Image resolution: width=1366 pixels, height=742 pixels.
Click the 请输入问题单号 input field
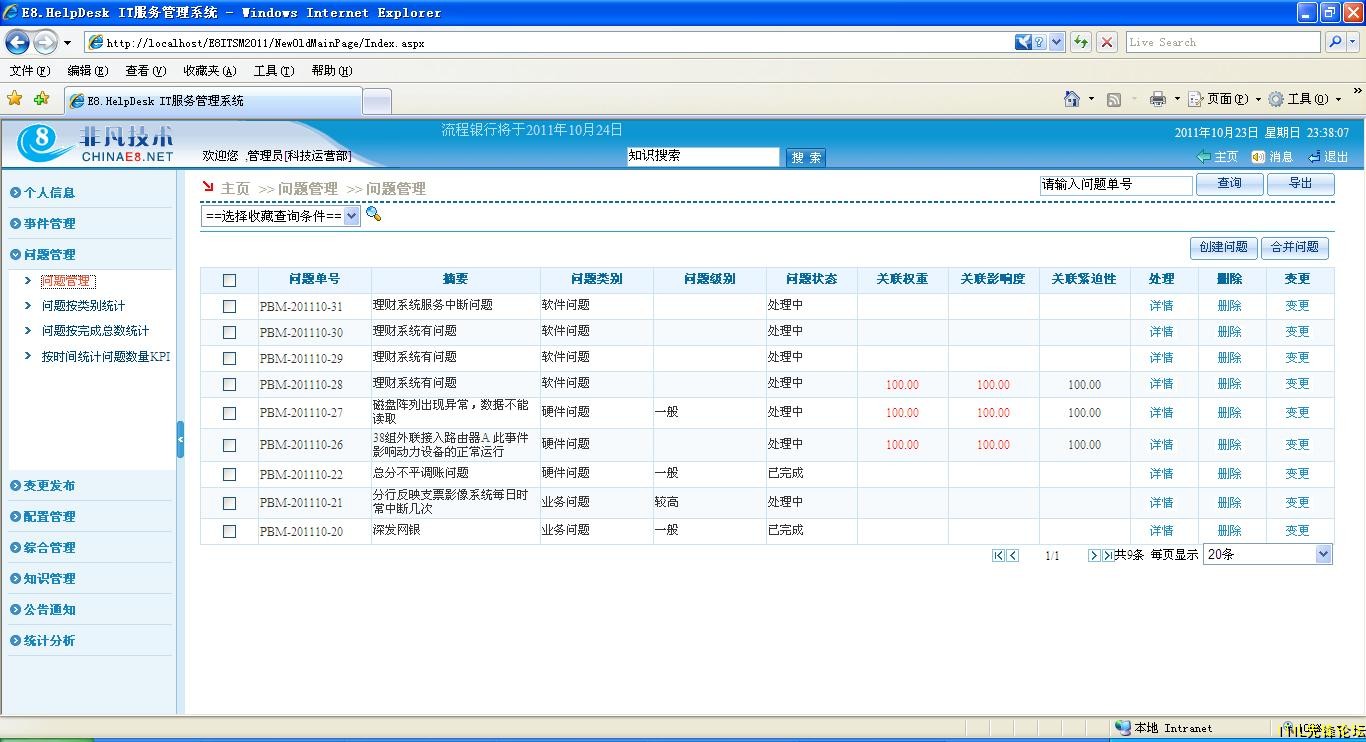click(1116, 185)
